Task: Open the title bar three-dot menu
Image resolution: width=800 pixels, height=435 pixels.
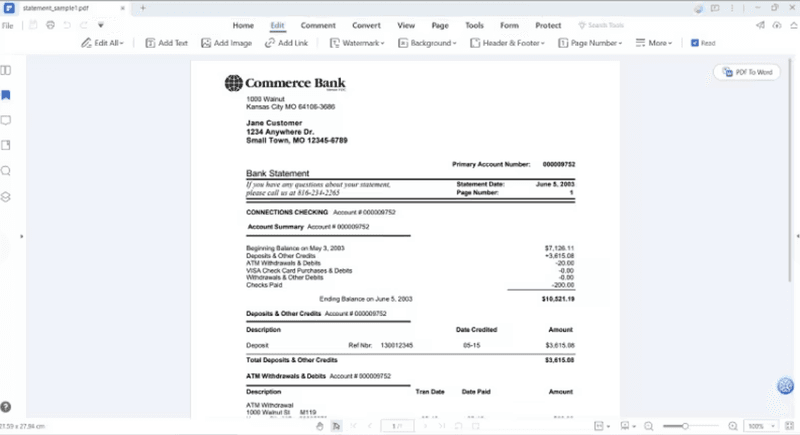Action: 732,8
